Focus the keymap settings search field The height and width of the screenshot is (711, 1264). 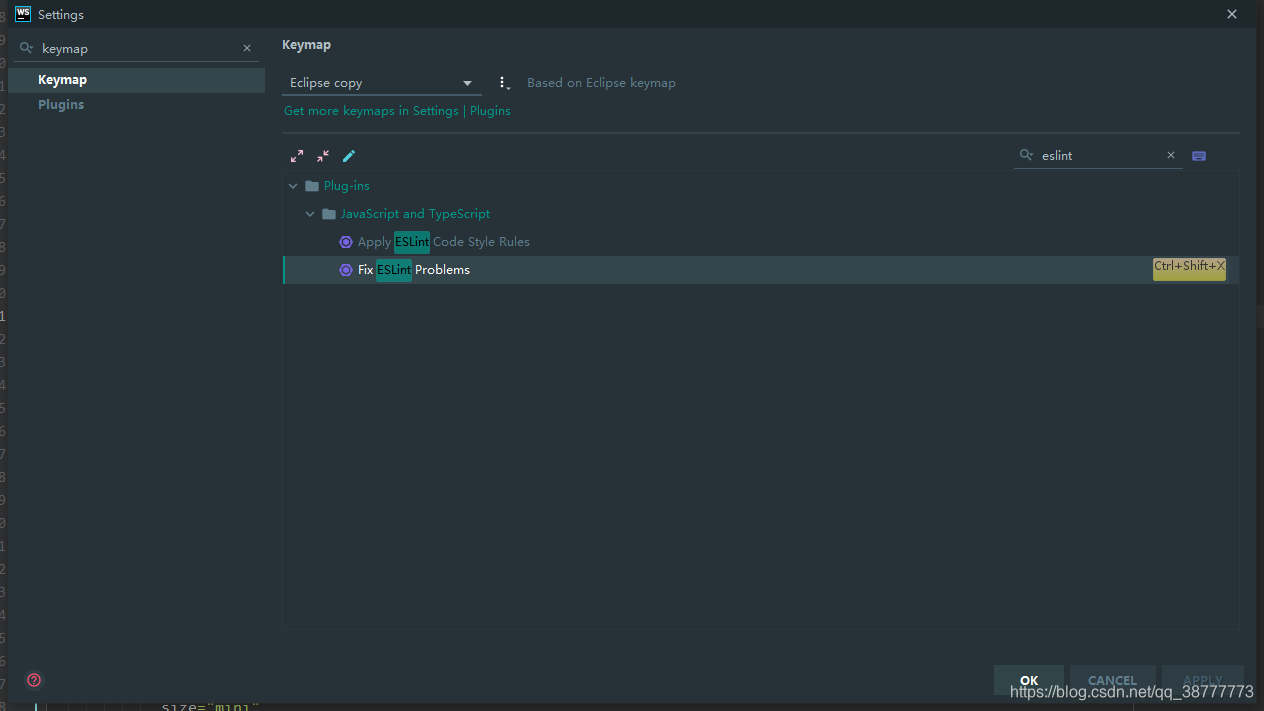(x=138, y=48)
